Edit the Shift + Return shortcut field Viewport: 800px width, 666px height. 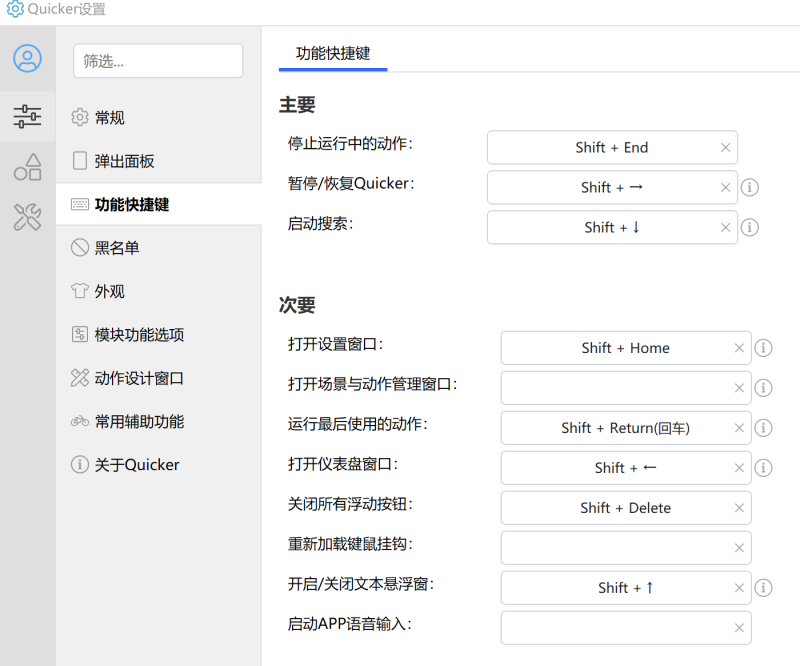[x=626, y=428]
